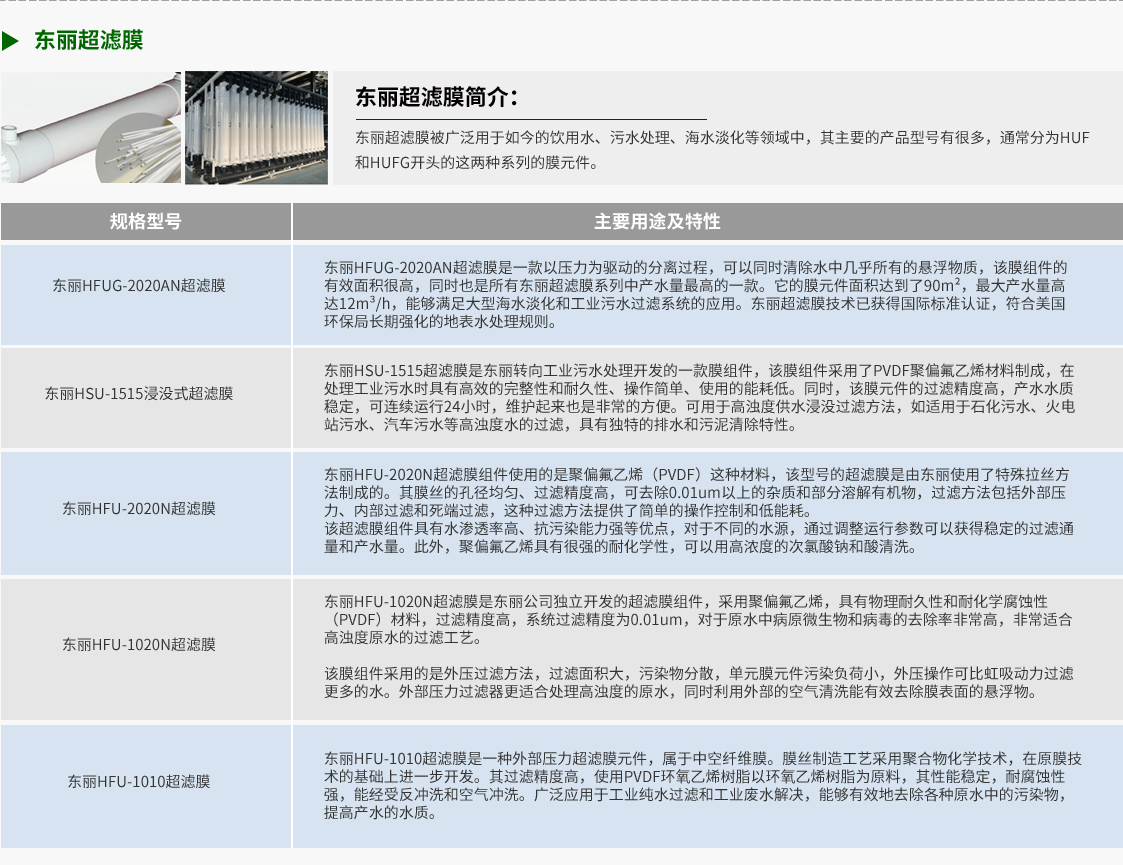1123x865 pixels.
Task: Click the intro paragraph mentioning HUF and HUFG
Action: tap(722, 150)
